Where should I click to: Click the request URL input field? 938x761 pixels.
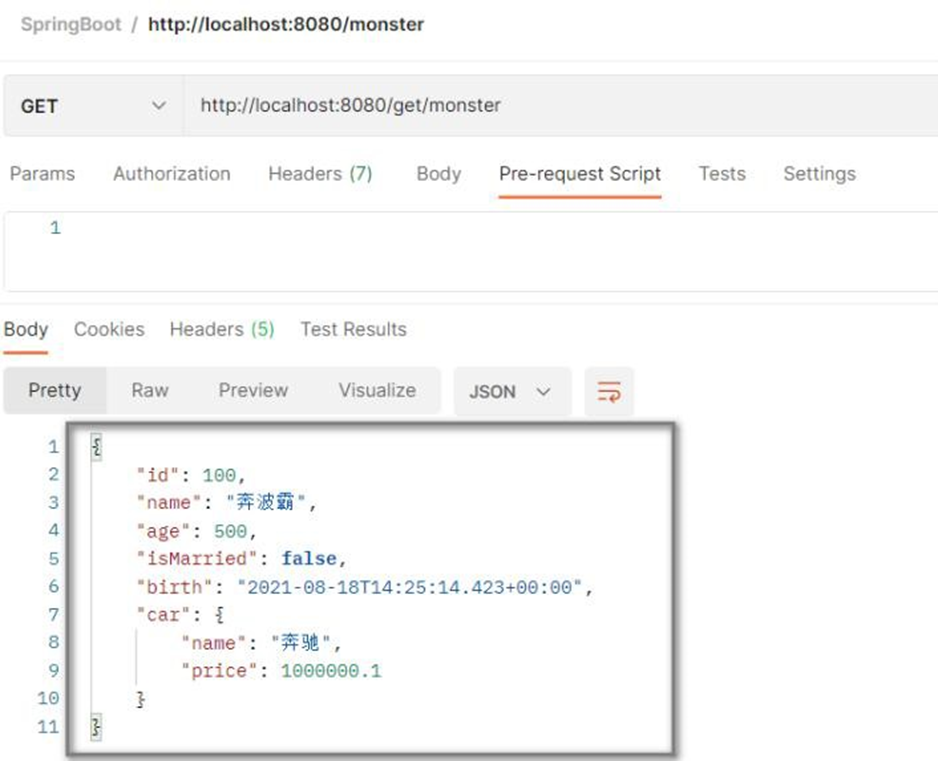tap(560, 105)
